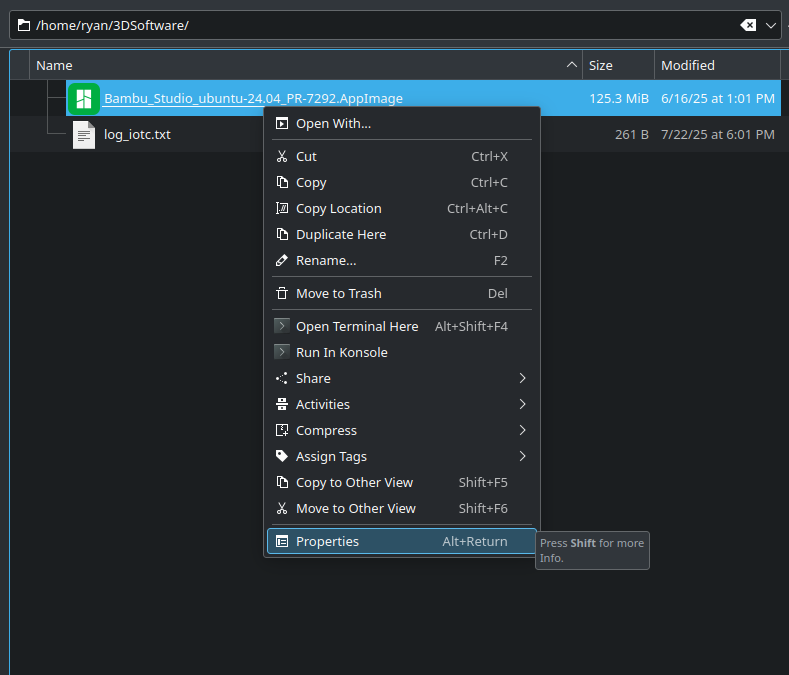789x675 pixels.
Task: Click the Open With play icon
Action: [282, 123]
